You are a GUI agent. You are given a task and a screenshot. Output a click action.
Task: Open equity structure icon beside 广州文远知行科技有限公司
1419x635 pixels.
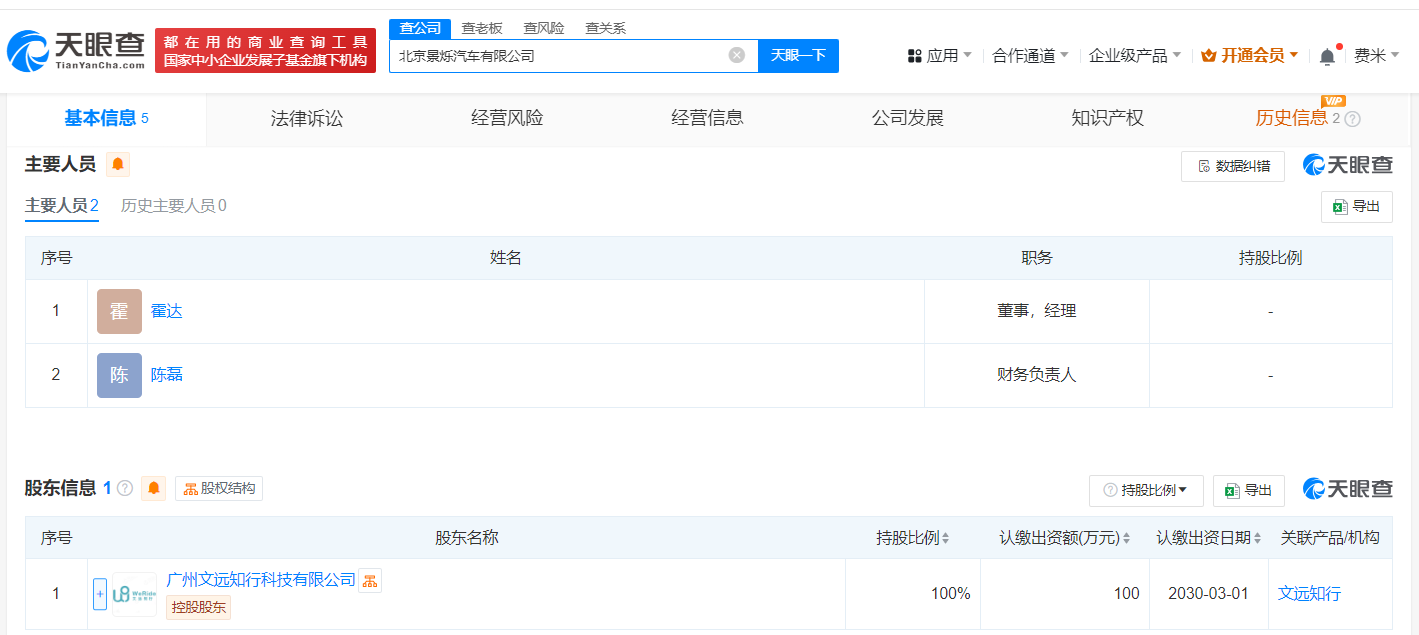coord(370,581)
